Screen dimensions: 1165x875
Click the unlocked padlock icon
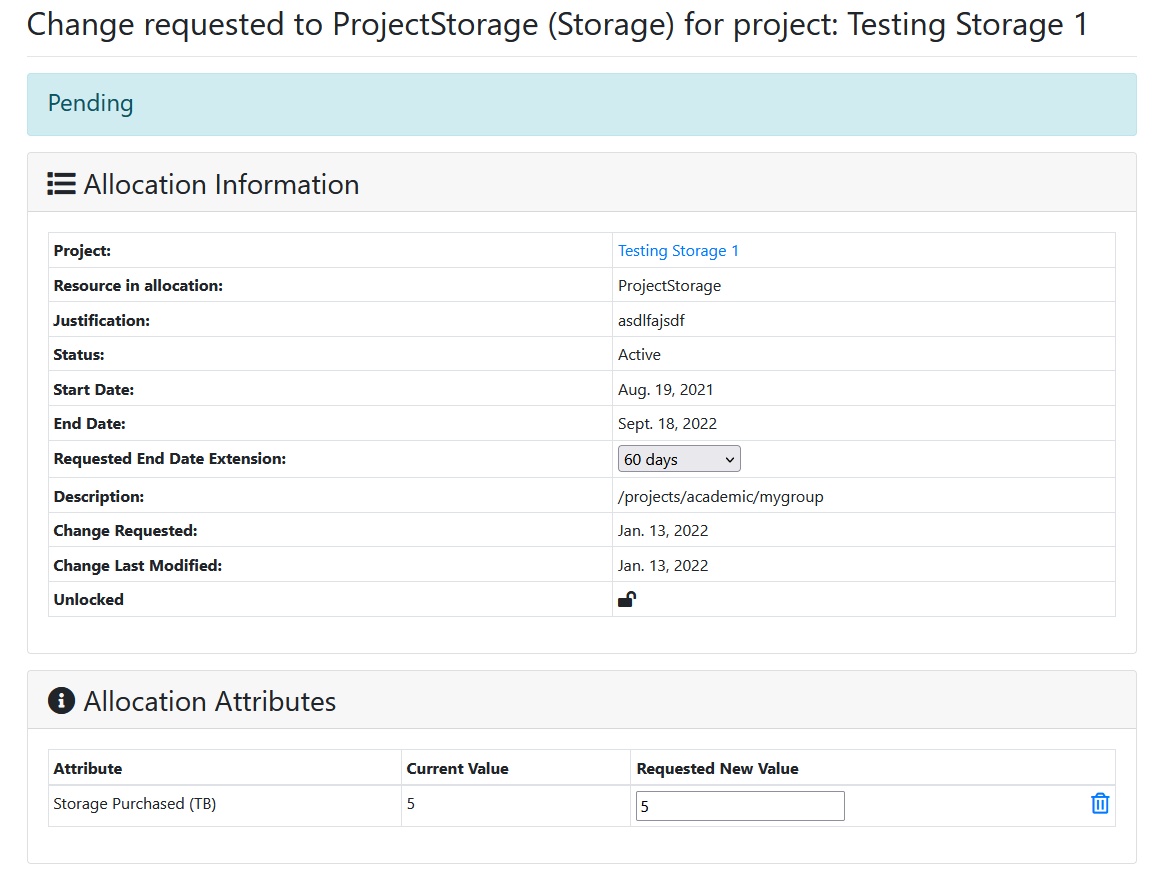point(627,599)
